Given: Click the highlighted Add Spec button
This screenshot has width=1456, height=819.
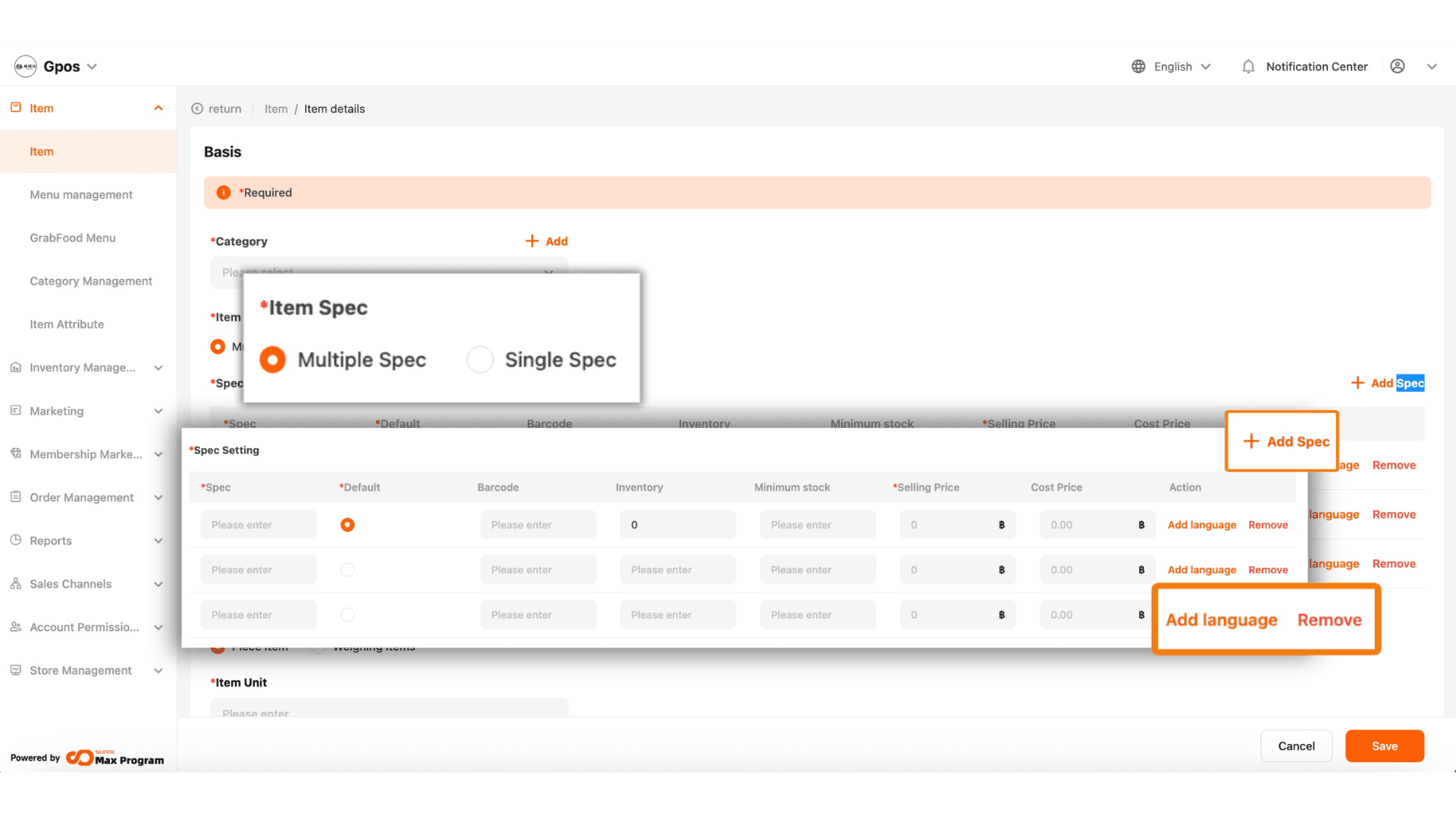Looking at the screenshot, I should (1285, 441).
